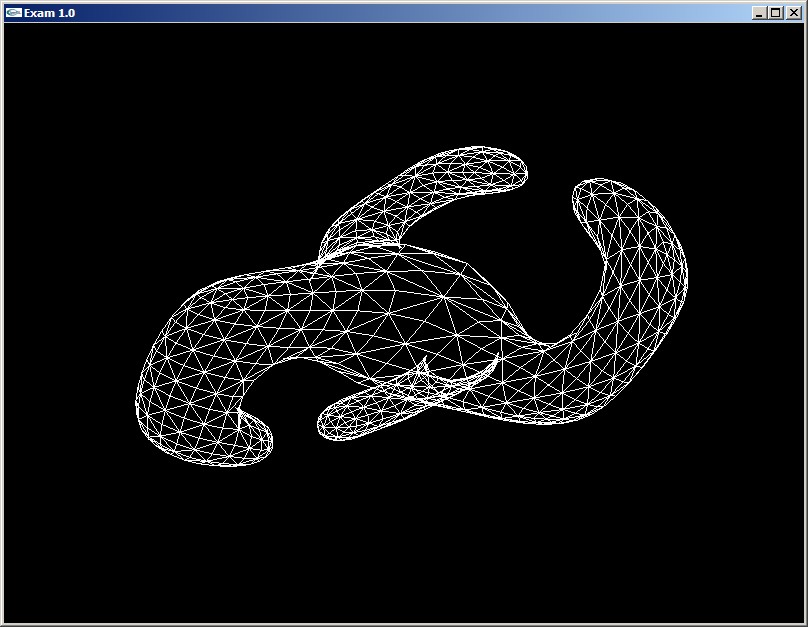This screenshot has width=808, height=627.
Task: Click the Exam 1.0 application icon in title bar
Action: 13,12
